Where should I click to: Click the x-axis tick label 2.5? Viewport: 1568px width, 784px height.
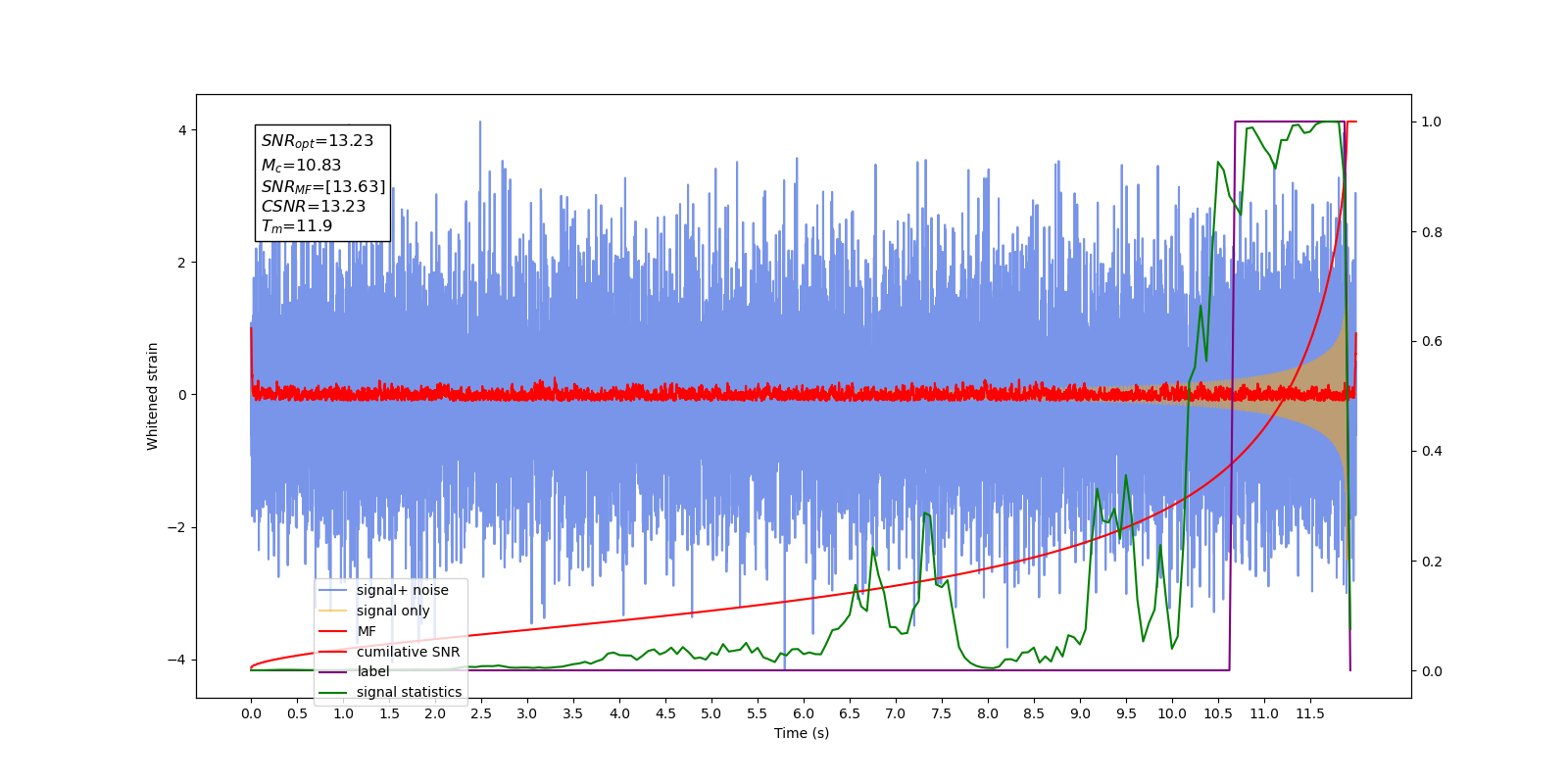pos(481,713)
